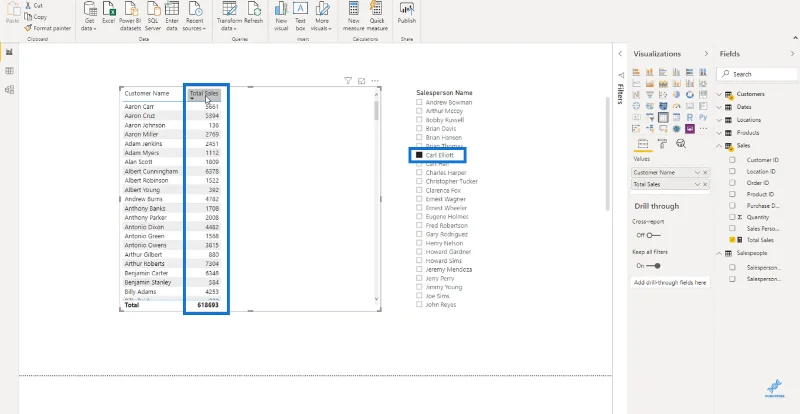Check Andrew Bowman in salesperson slicer
Image resolution: width=800 pixels, height=414 pixels.
pos(419,102)
